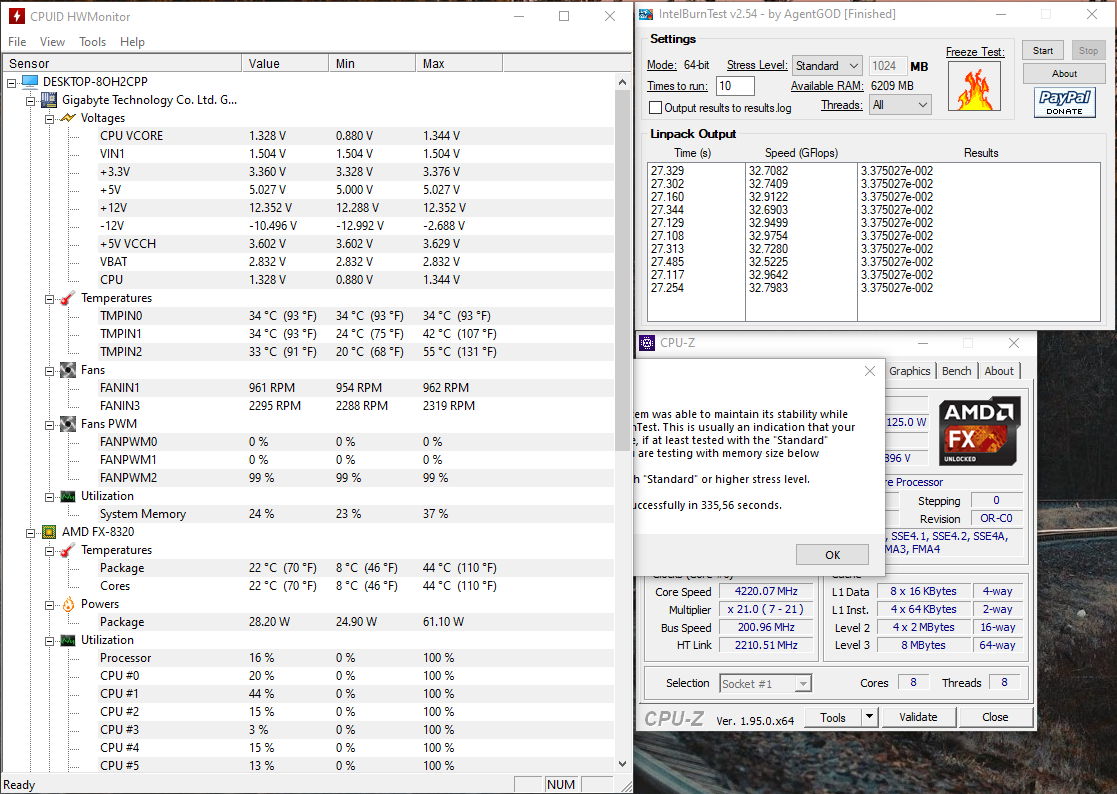The image size is (1117, 794).
Task: Click the Stop button in IntelBurnTest
Action: [1088, 51]
